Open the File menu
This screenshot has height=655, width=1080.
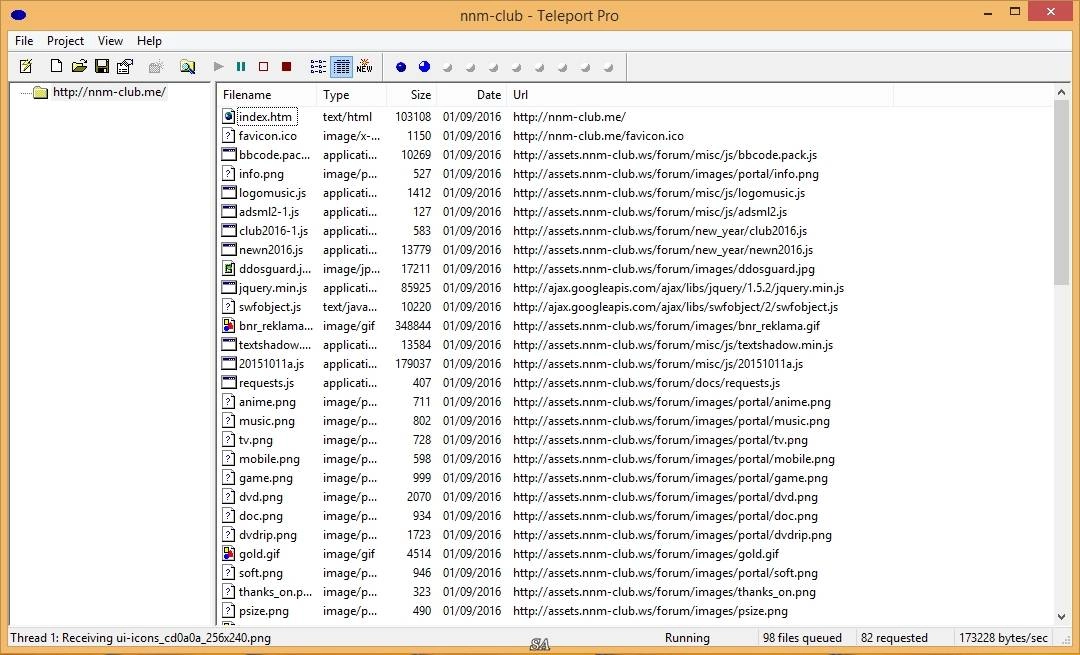[x=24, y=41]
